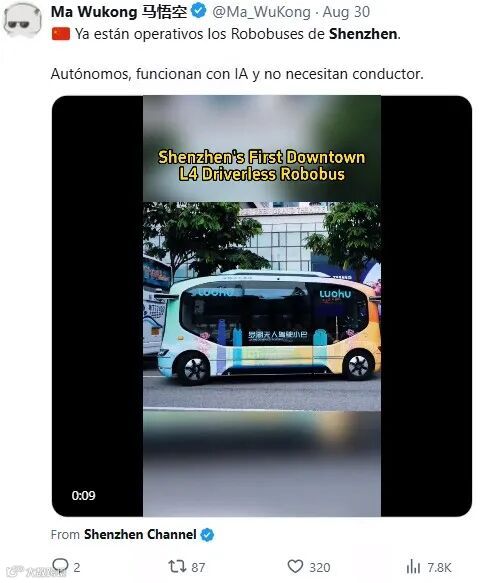Image resolution: width=494 pixels, height=583 pixels.
Task: Click the 87 retweet count
Action: [x=198, y=567]
